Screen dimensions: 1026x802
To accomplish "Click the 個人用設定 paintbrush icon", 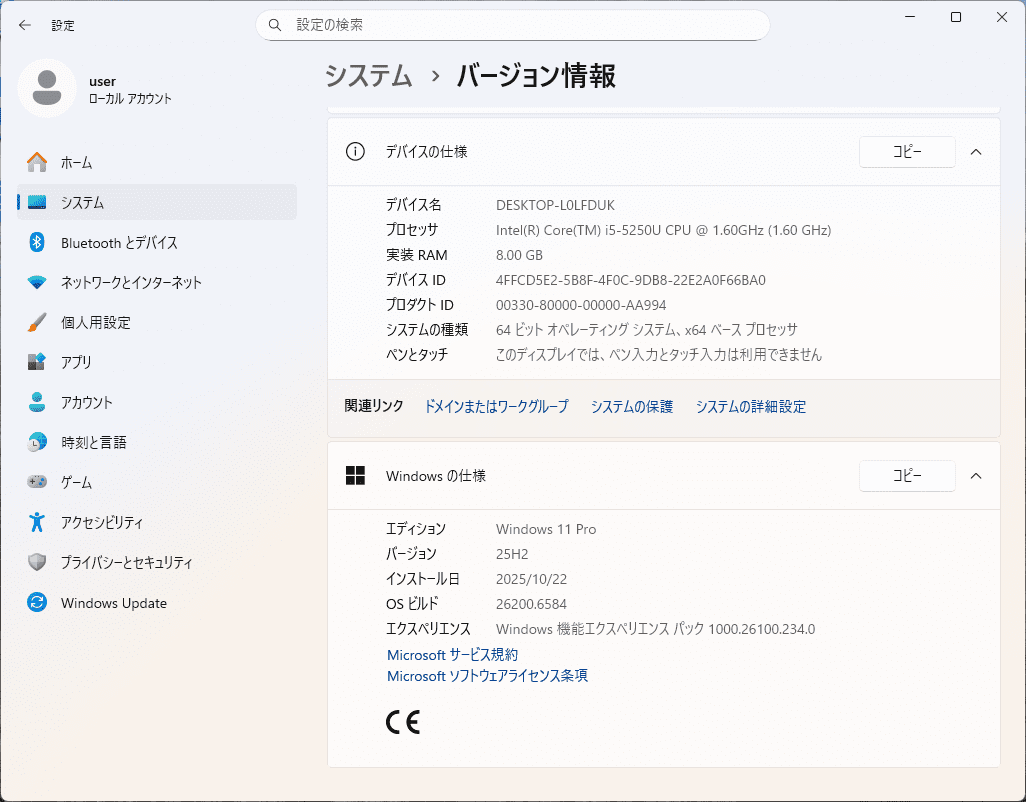I will click(37, 323).
